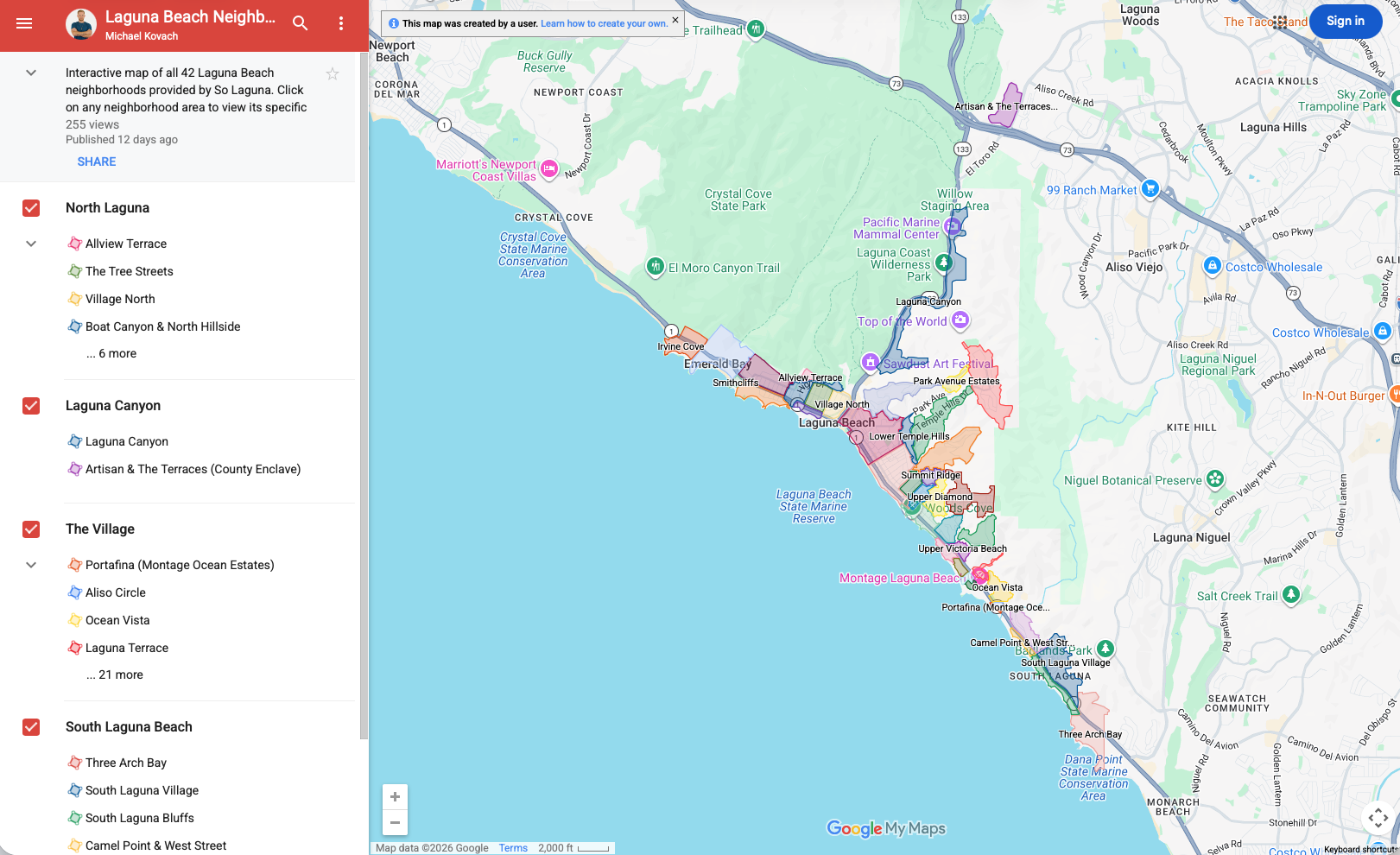This screenshot has height=855, width=1400.
Task: Click the Google My Maps logo
Action: (886, 828)
